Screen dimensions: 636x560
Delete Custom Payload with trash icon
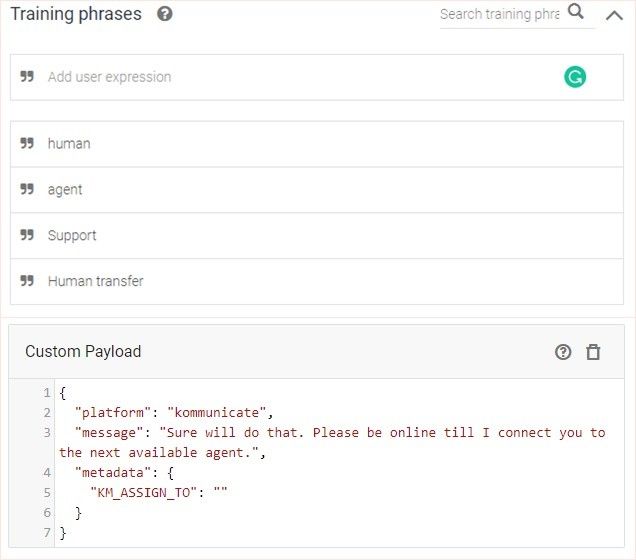pyautogui.click(x=593, y=352)
